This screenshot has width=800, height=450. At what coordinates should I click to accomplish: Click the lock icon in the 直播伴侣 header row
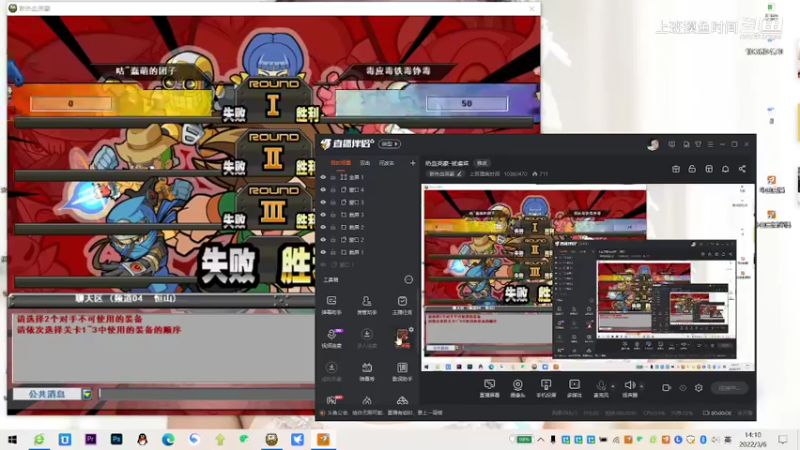(x=692, y=169)
